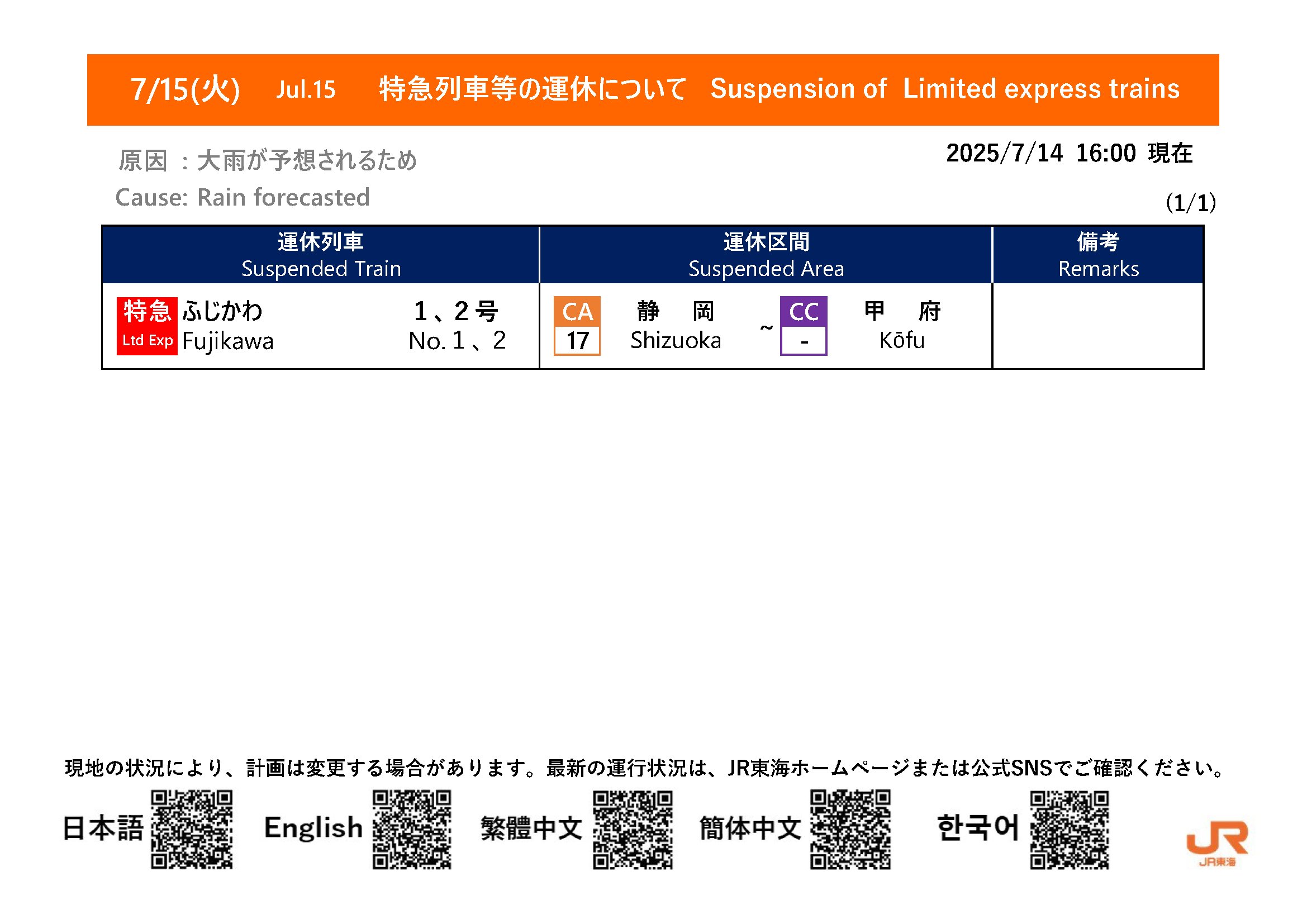Click the Suspended Train column header
This screenshot has height=924, width=1307.
click(x=321, y=255)
